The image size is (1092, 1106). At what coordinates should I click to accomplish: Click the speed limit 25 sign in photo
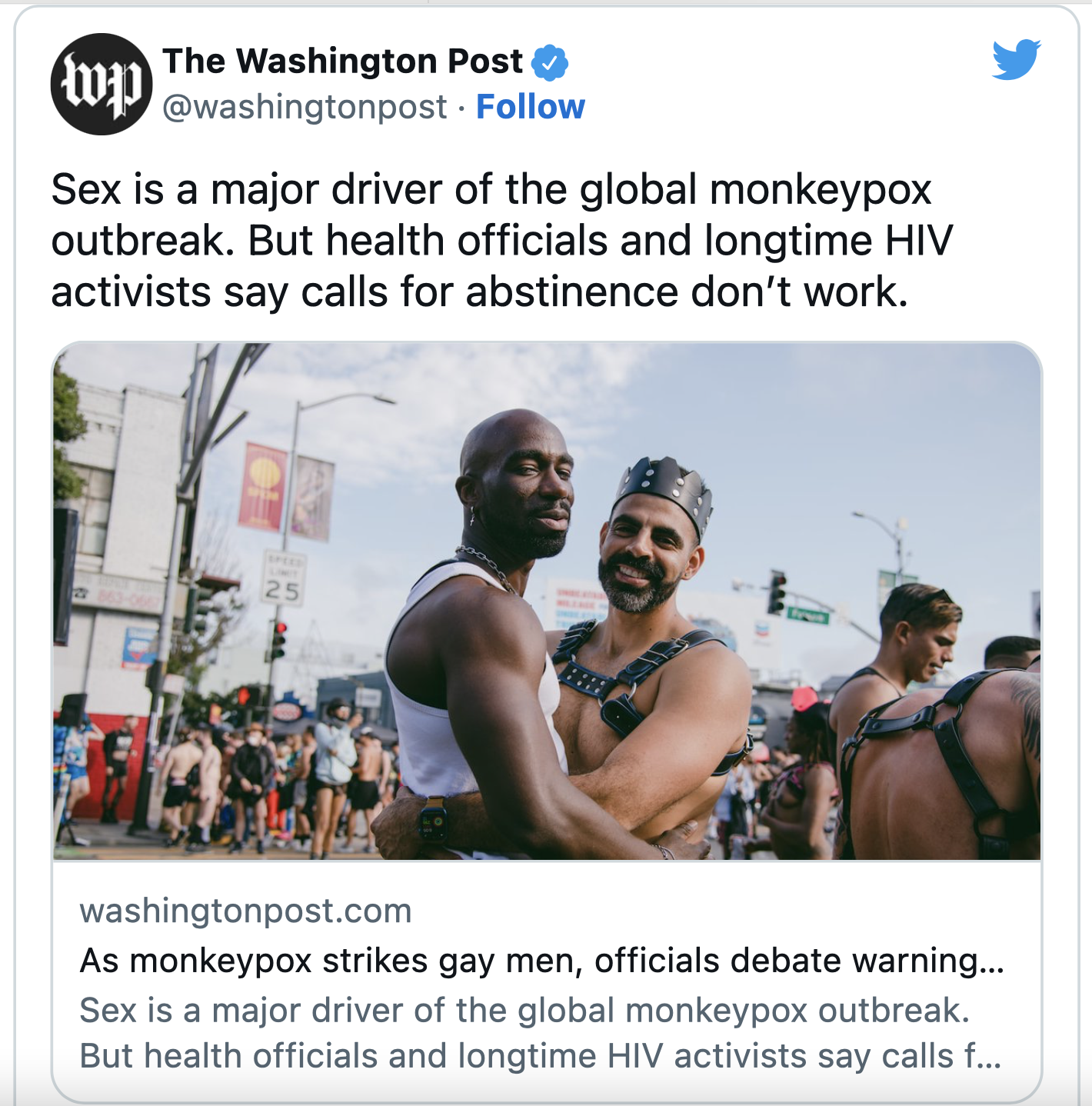point(282,578)
